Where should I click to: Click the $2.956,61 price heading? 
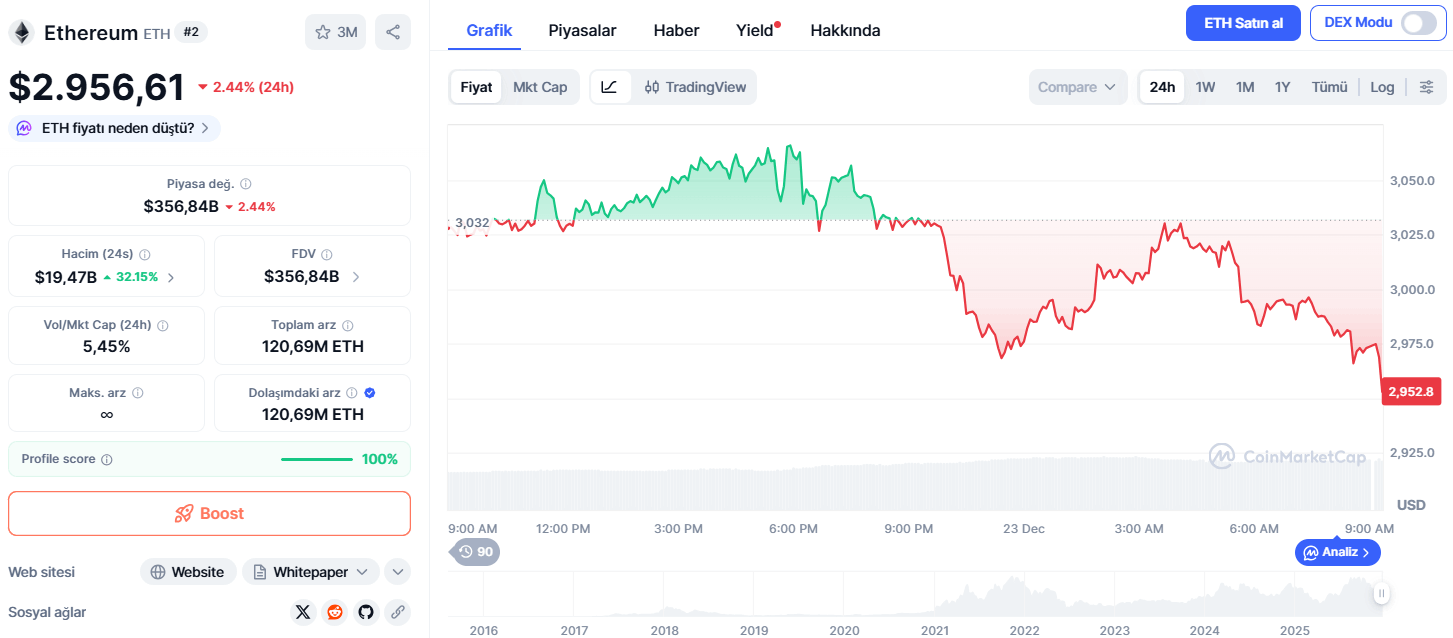97,87
